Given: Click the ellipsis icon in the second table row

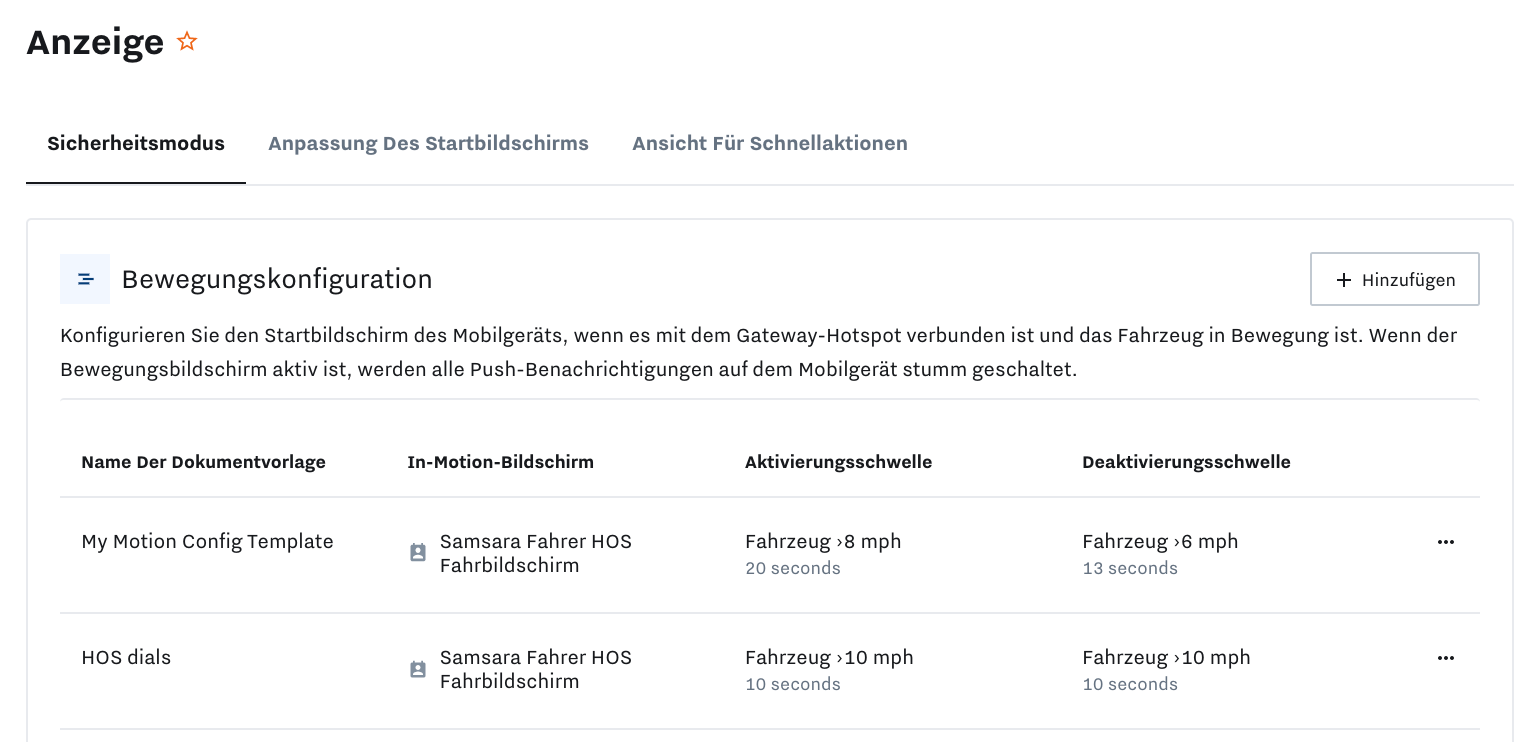Looking at the screenshot, I should coord(1445,657).
